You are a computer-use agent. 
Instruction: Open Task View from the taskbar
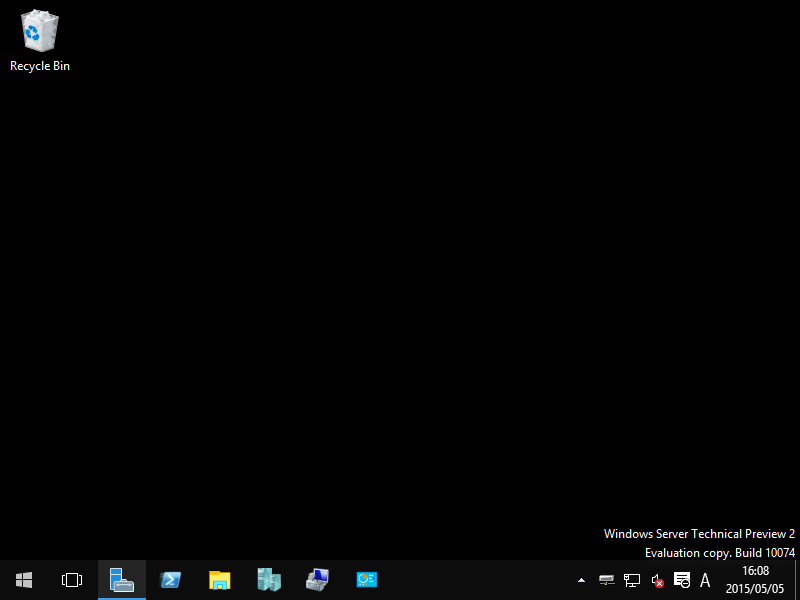tap(72, 580)
